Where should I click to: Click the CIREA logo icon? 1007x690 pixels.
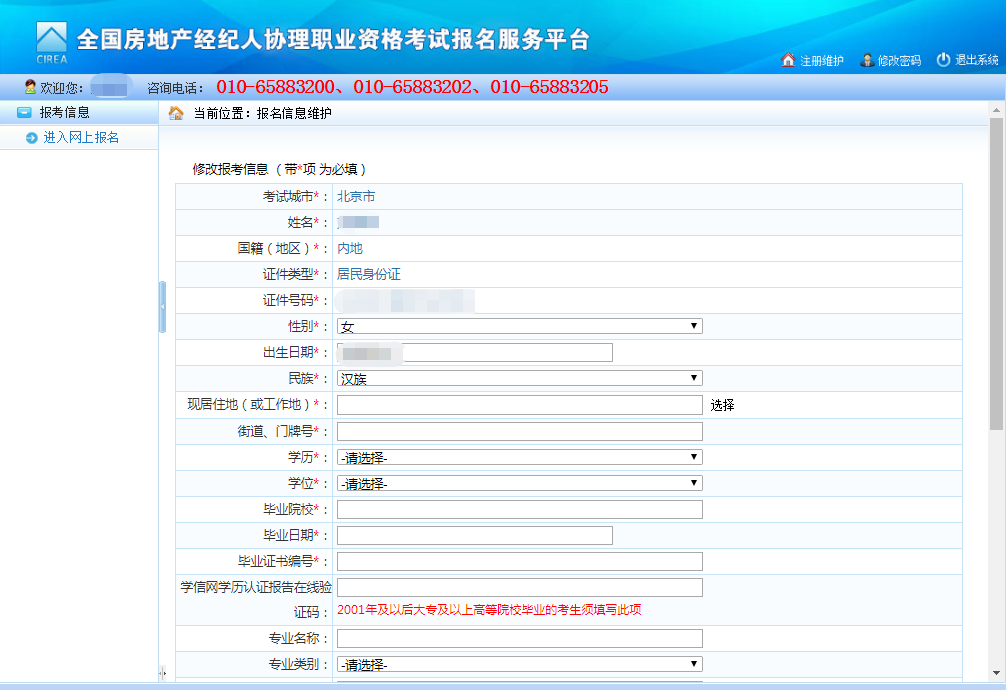coord(51,42)
